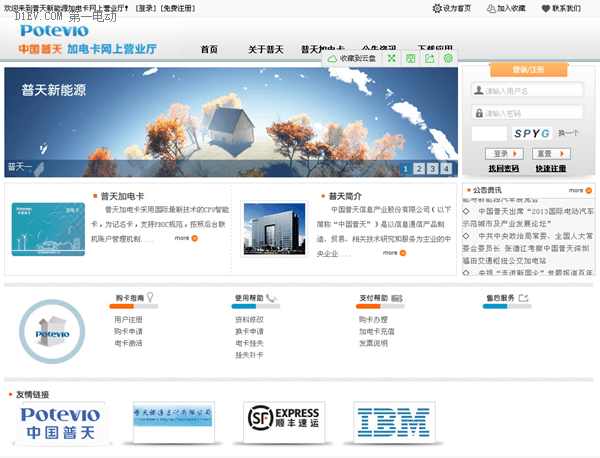This screenshot has height=458, width=600.
Task: Click the phone icon beside 使用帮助
Action: (271, 298)
